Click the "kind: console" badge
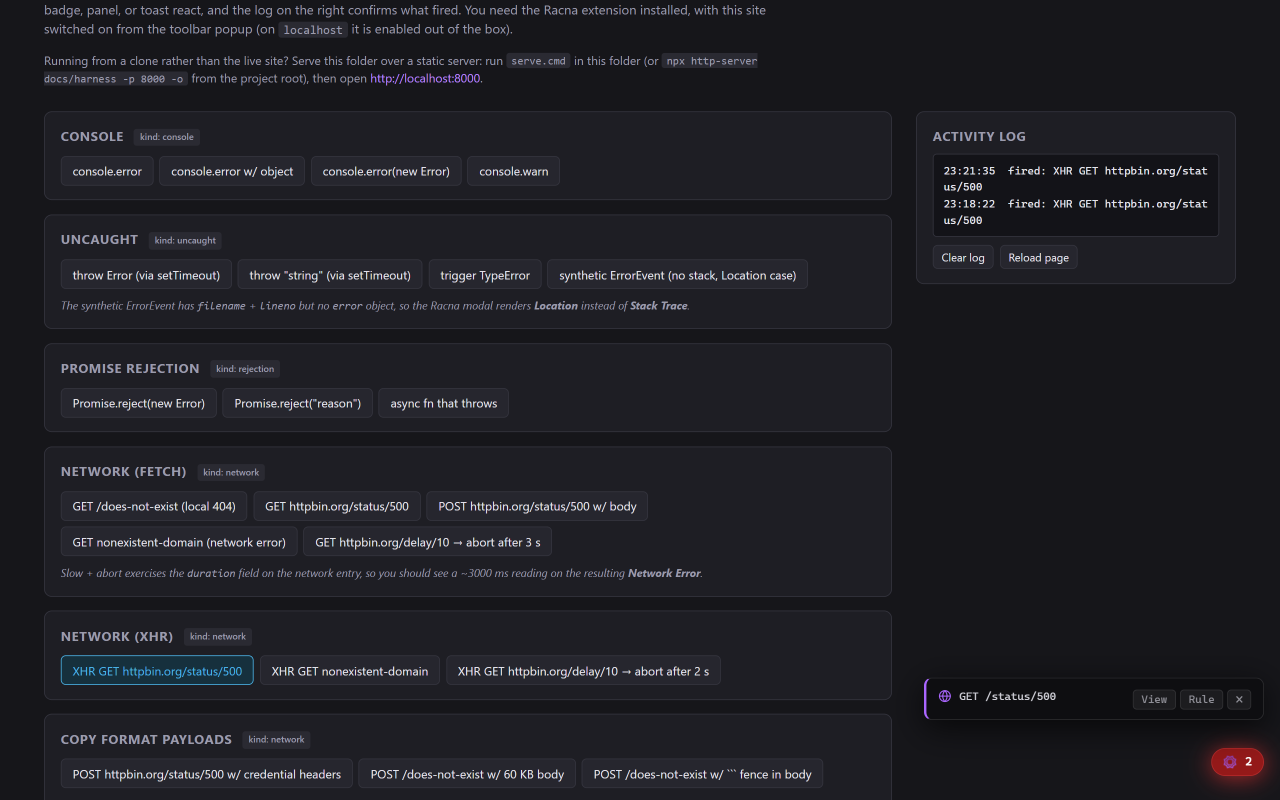Viewport: 1280px width, 800px height. point(167,137)
